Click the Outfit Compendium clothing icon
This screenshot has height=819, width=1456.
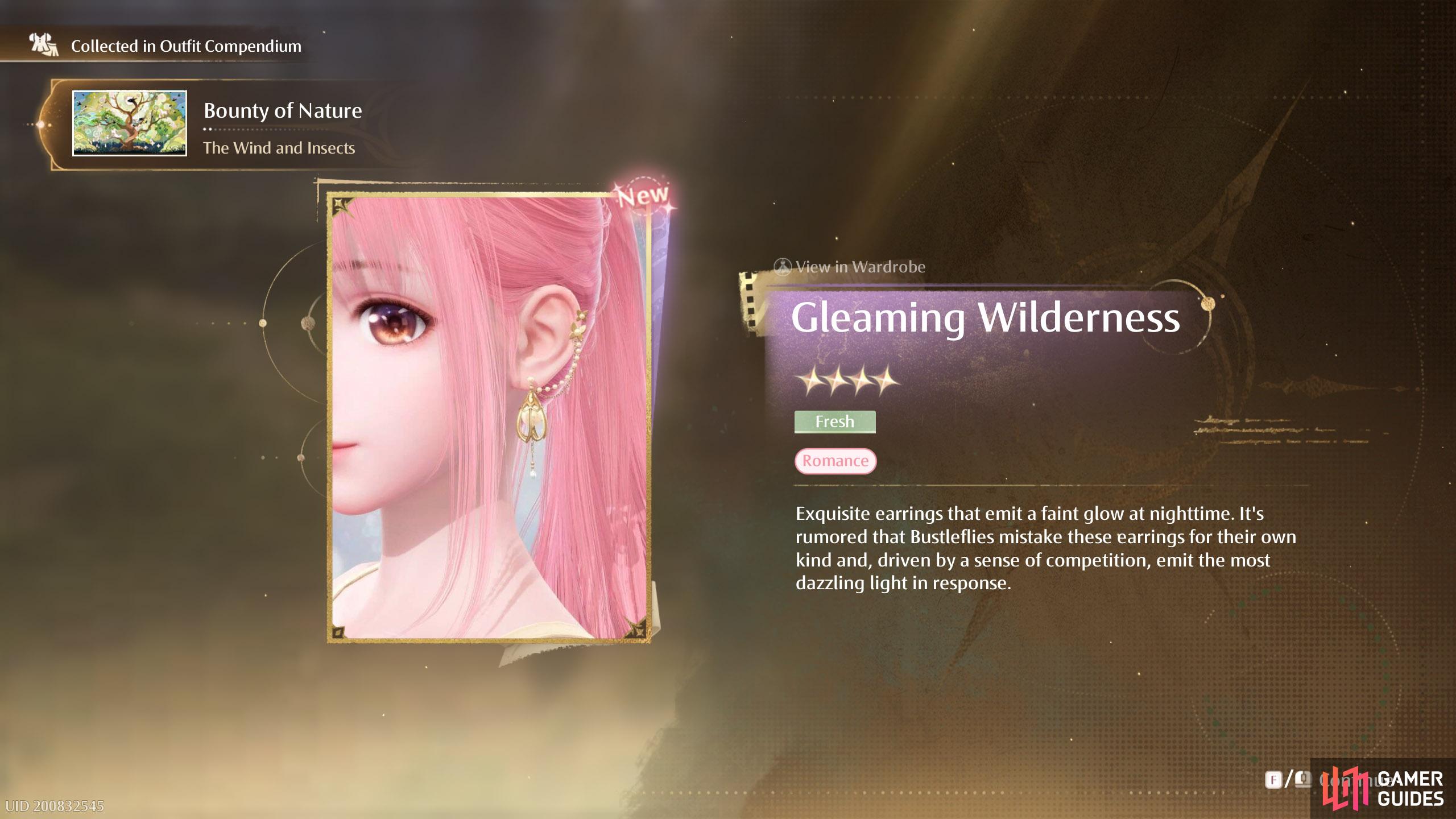coord(44,45)
